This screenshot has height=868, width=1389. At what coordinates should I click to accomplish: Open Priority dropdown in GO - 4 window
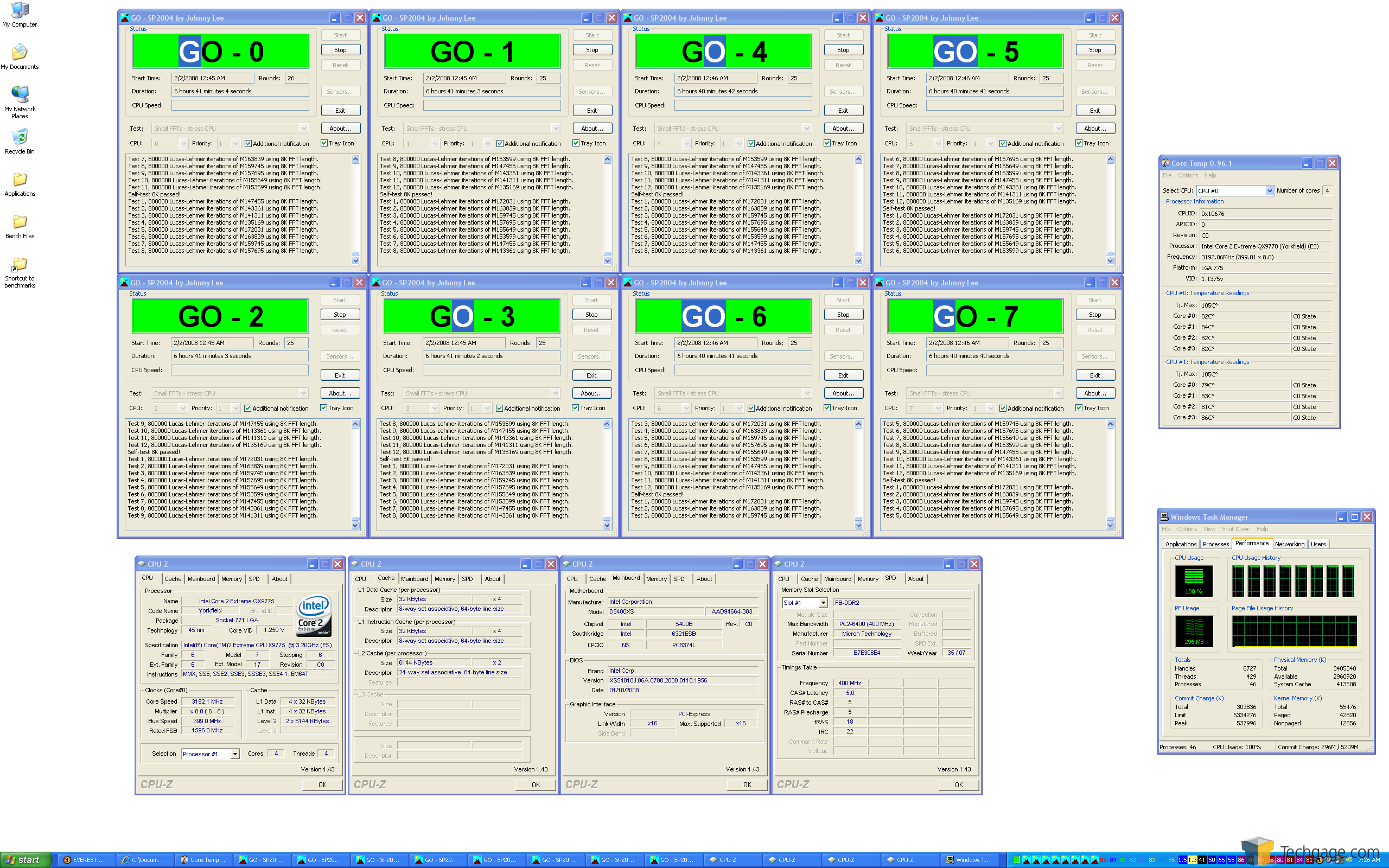point(740,144)
